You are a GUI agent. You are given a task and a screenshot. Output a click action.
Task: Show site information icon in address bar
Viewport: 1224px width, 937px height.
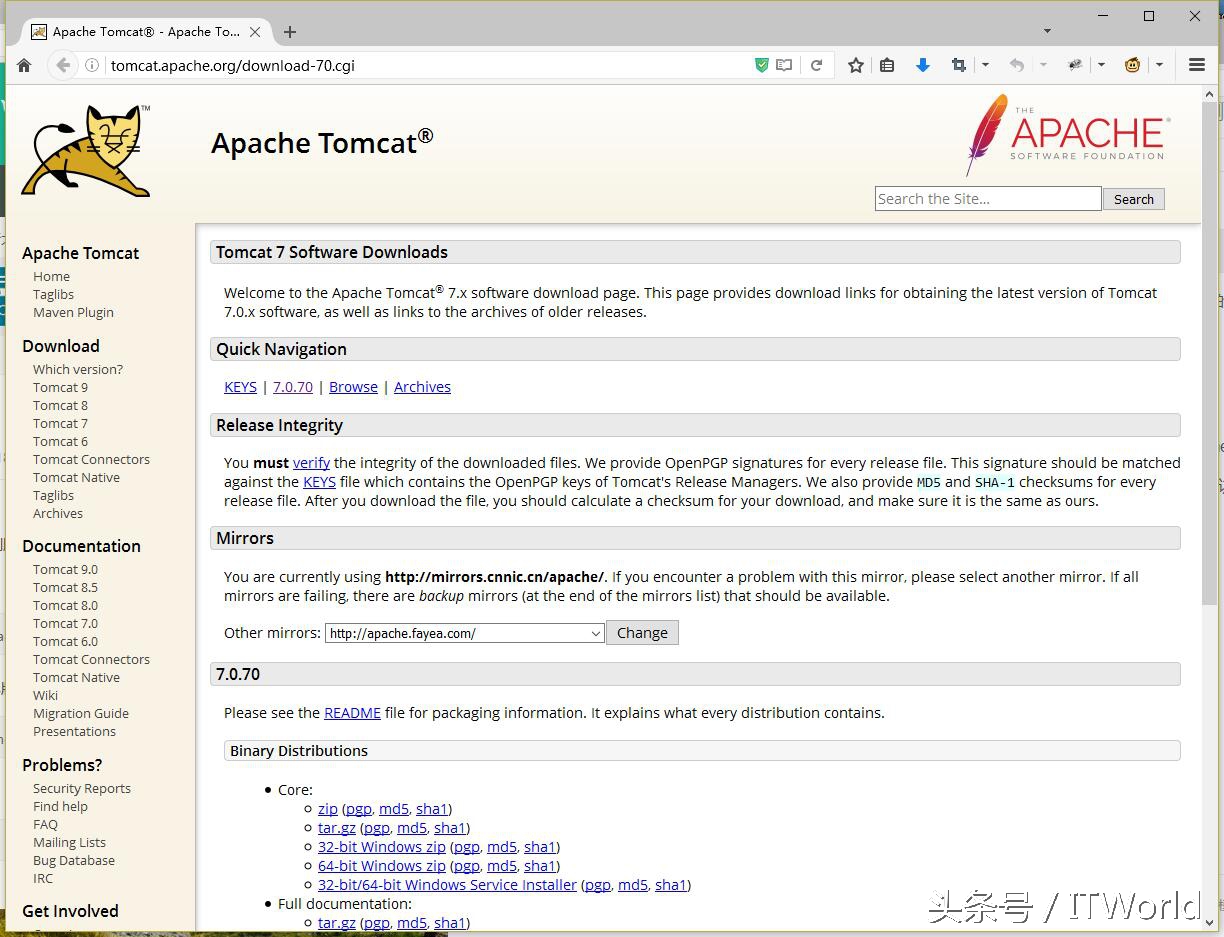92,65
